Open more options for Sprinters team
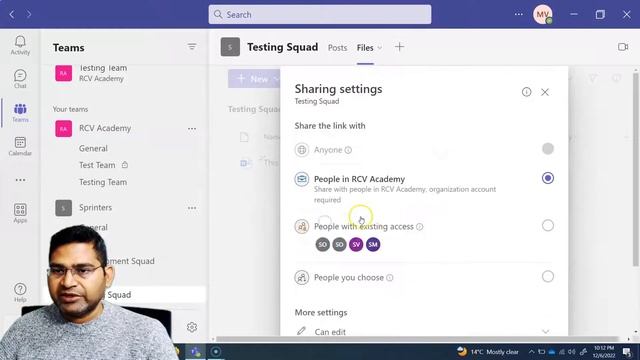Image resolution: width=640 pixels, height=360 pixels. click(192, 208)
